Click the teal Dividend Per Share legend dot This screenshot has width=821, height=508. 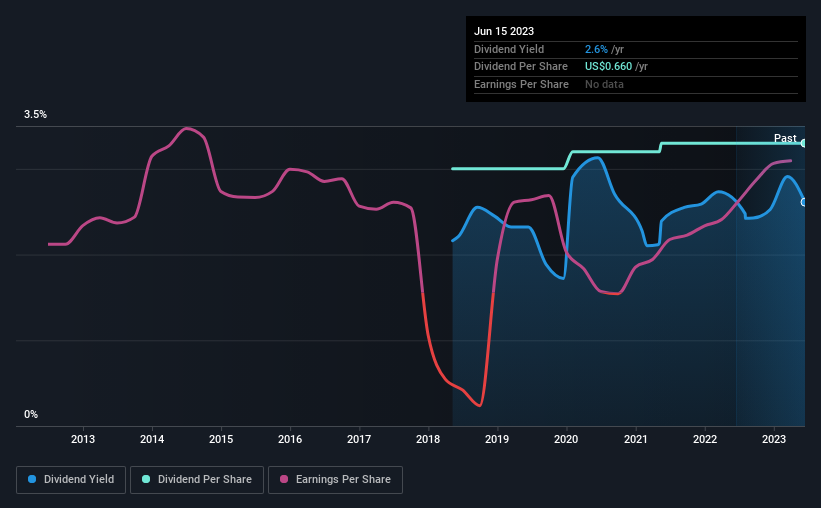click(x=146, y=479)
